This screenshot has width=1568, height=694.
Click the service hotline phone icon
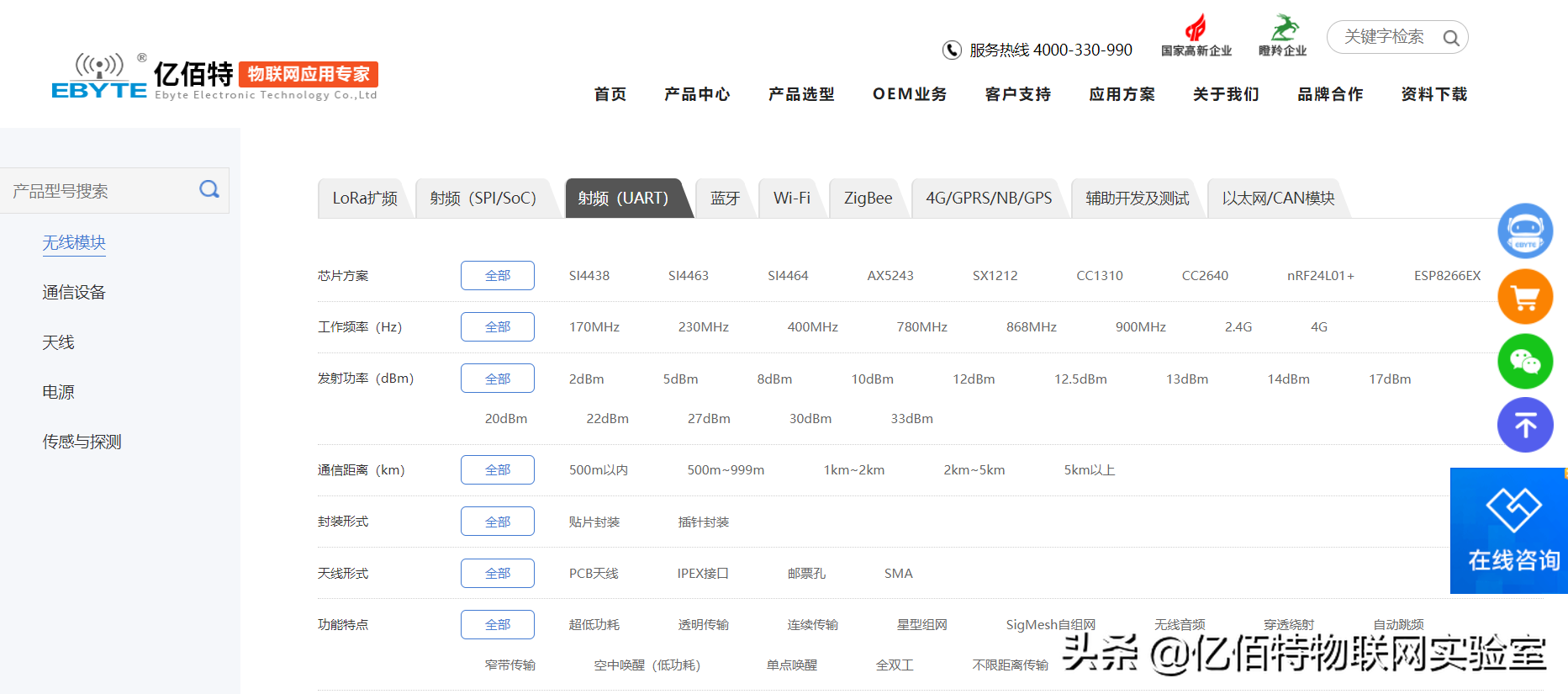point(952,50)
